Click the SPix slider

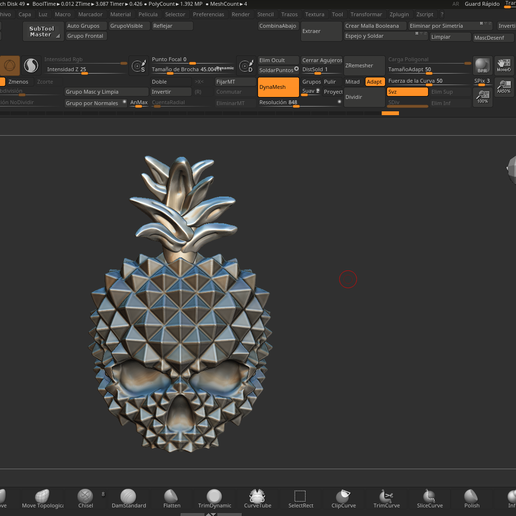tap(482, 82)
